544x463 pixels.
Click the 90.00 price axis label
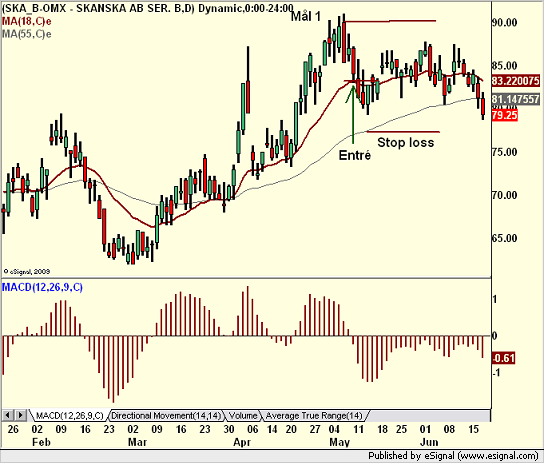(504, 23)
